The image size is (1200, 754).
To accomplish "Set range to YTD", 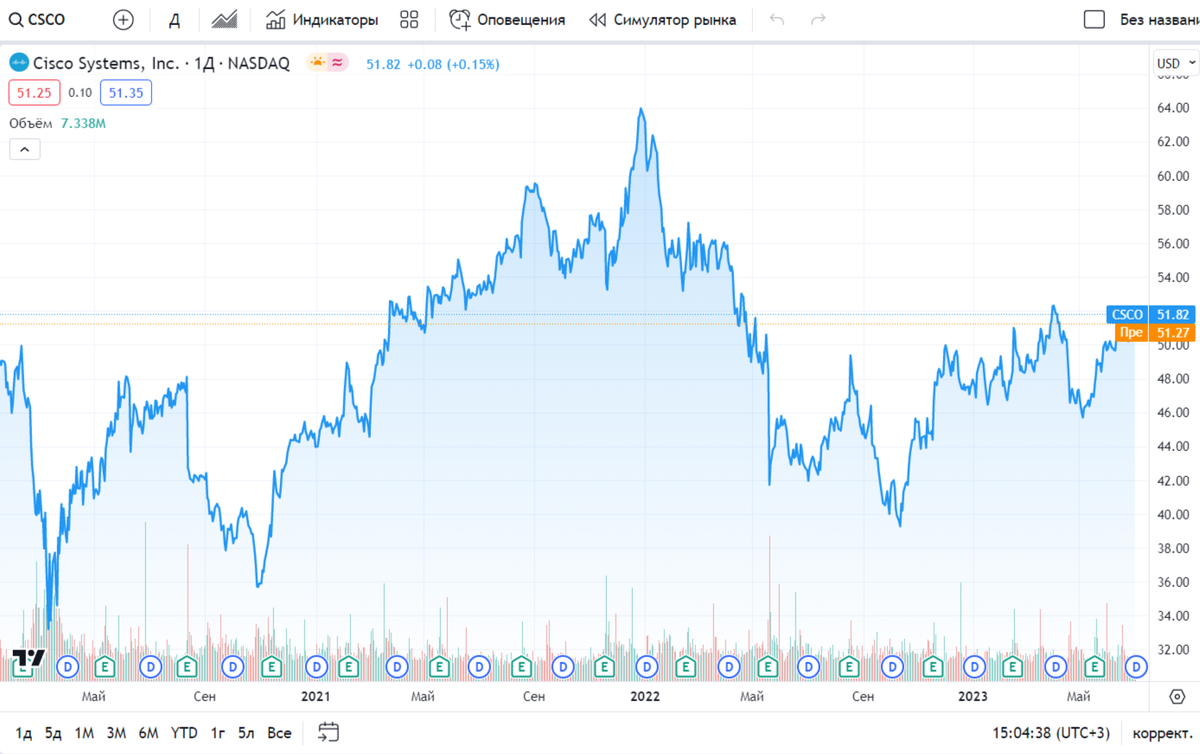I will (184, 733).
